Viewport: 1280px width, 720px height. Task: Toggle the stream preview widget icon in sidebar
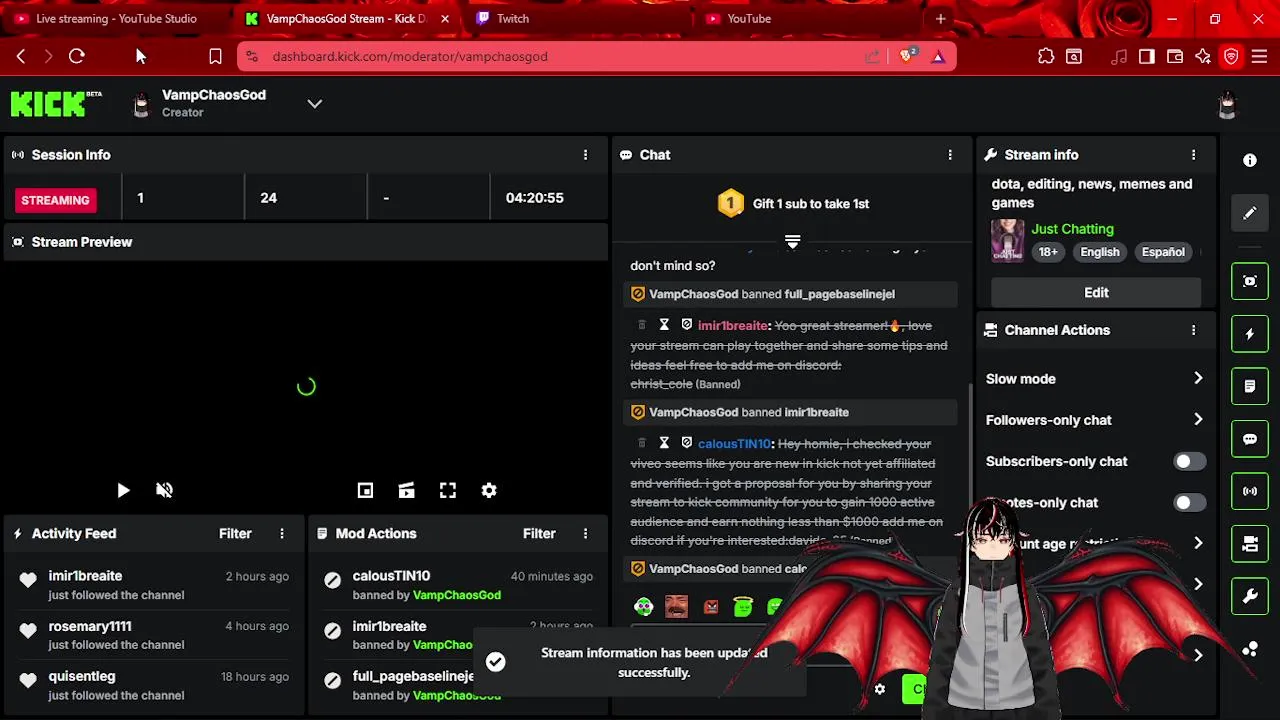pos(1250,281)
